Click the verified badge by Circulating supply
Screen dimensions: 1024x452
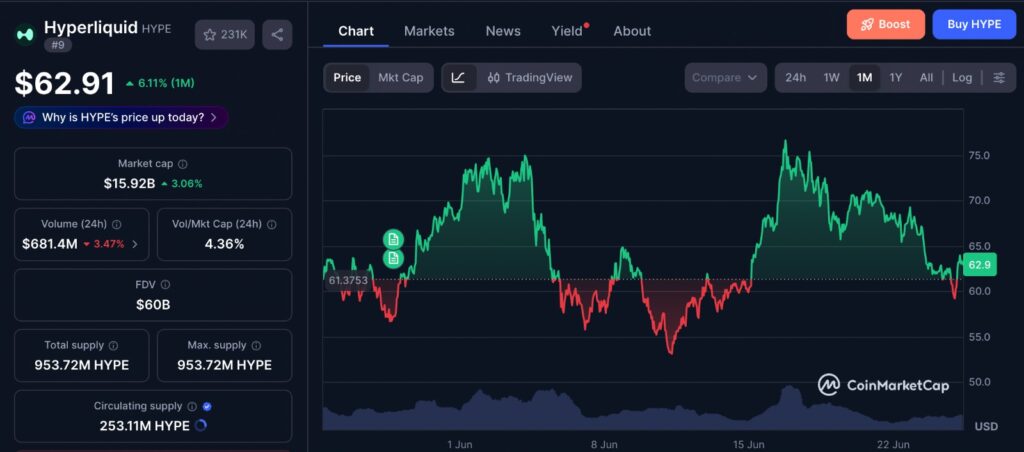(x=207, y=406)
